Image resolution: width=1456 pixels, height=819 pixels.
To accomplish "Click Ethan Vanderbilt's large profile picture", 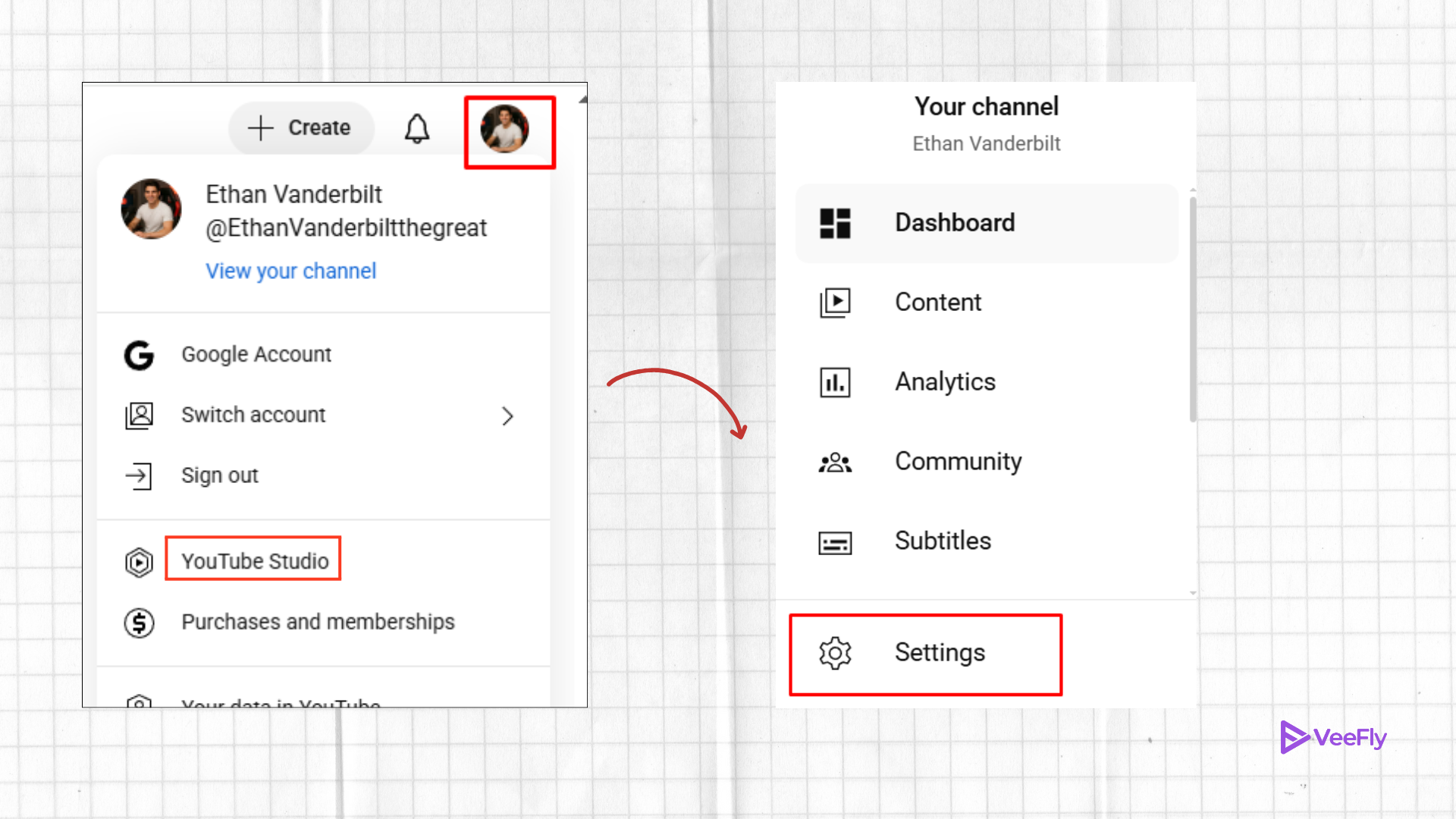I will tap(151, 209).
